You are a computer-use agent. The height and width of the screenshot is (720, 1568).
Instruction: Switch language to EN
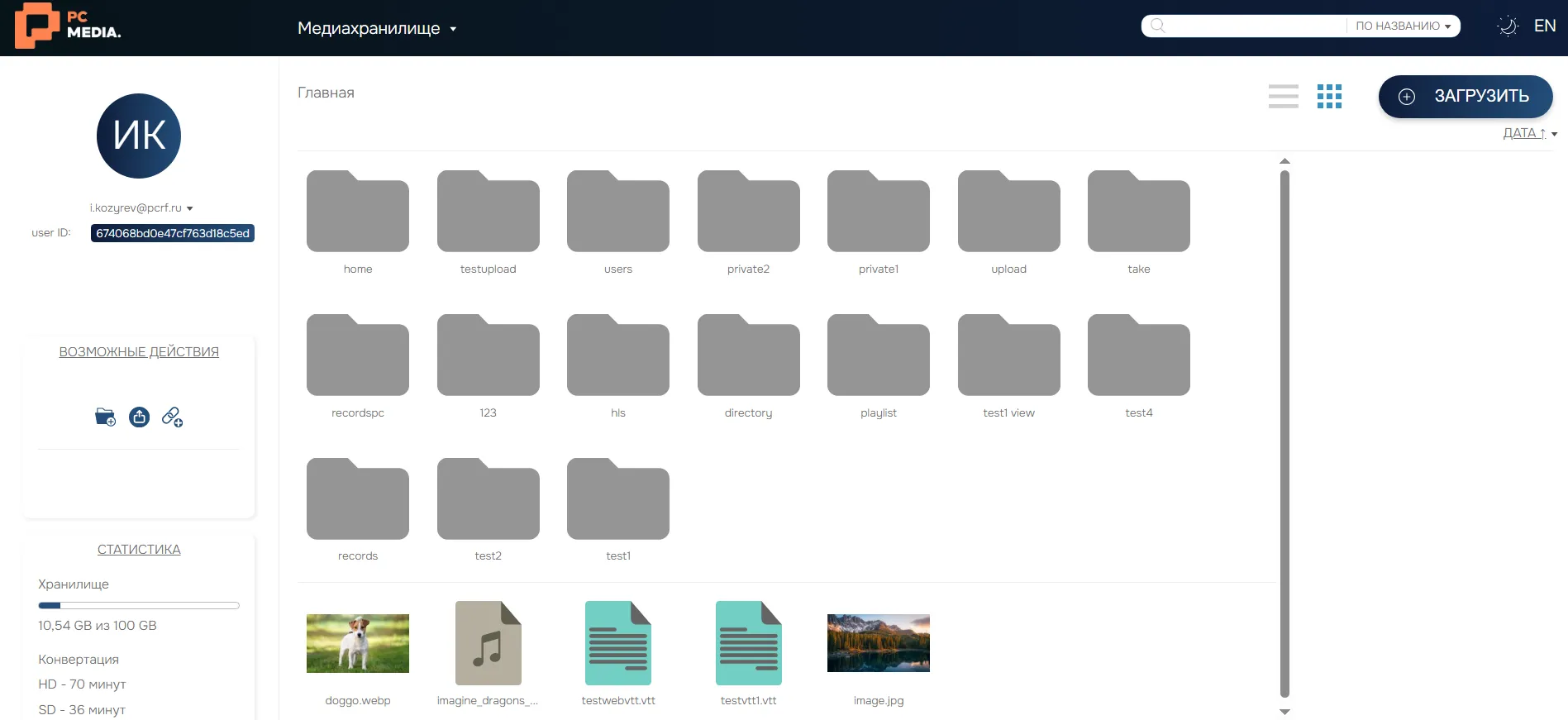tap(1545, 26)
